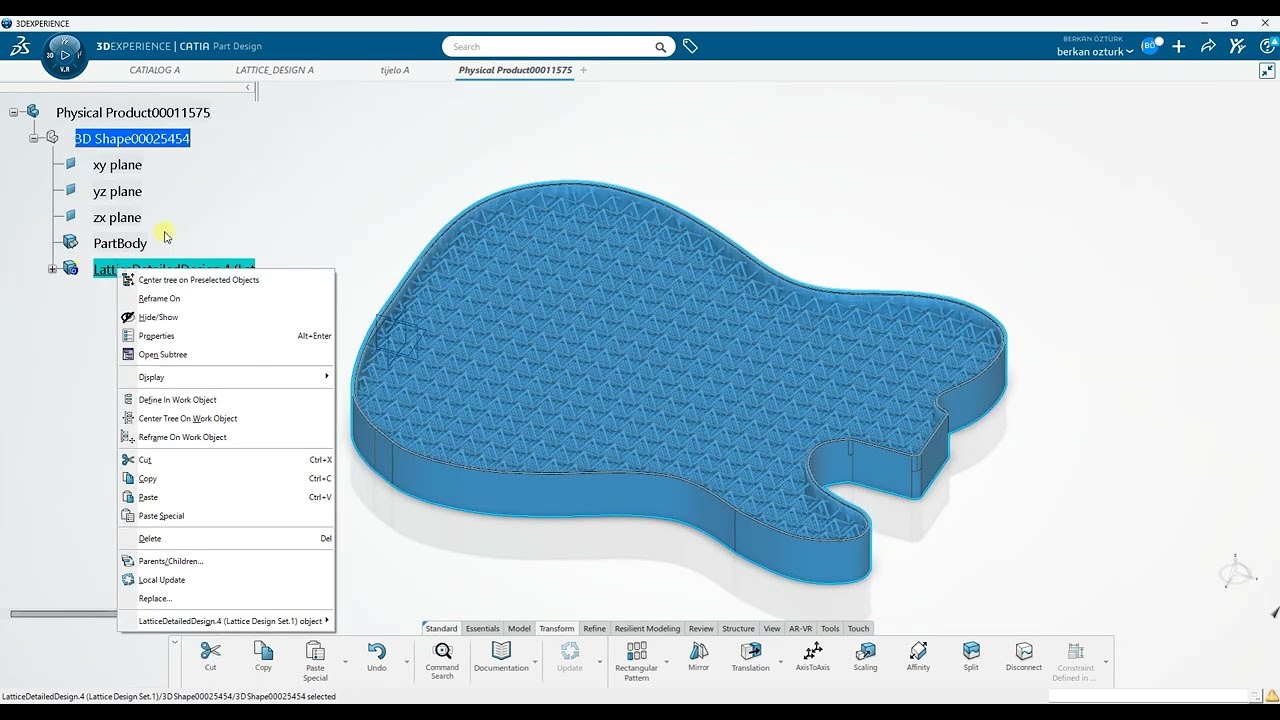Click the search magnifier icon
1280x720 pixels.
[x=661, y=47]
